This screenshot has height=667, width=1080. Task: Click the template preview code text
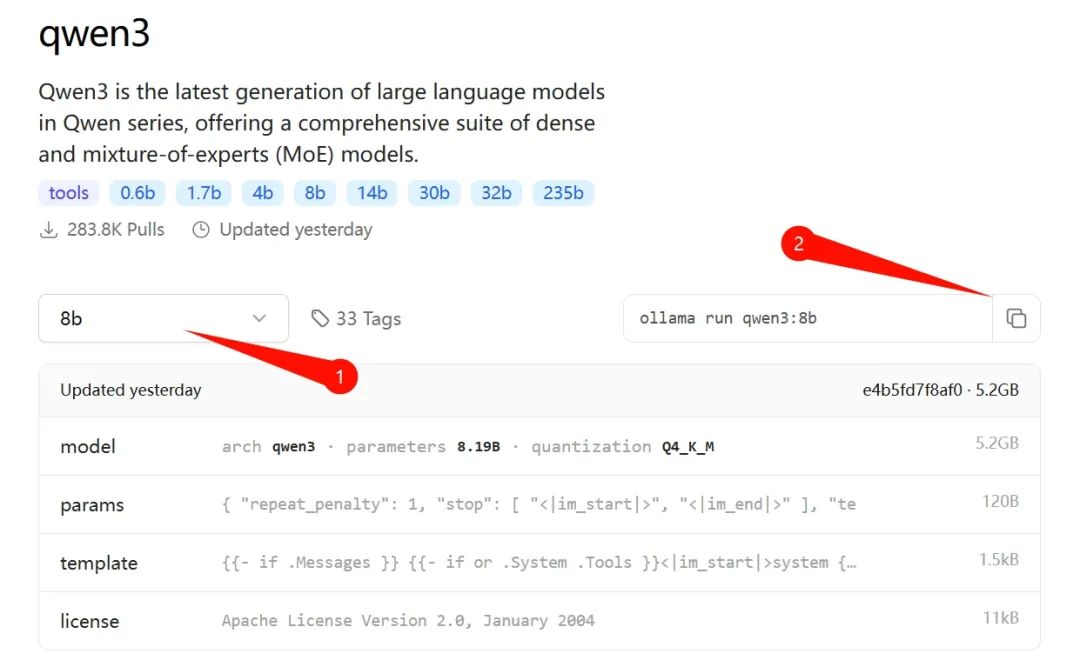pyautogui.click(x=539, y=562)
